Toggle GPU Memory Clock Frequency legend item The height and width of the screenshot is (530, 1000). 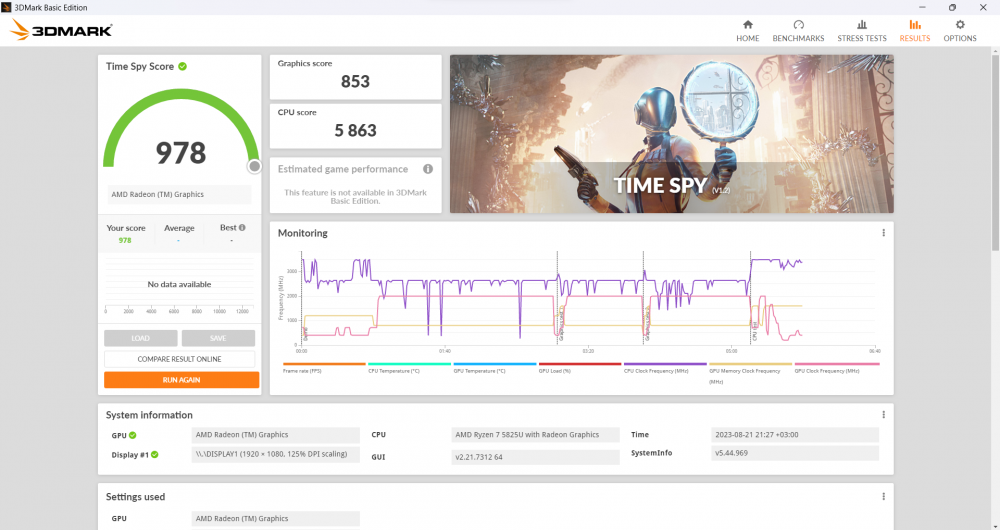coord(751,373)
